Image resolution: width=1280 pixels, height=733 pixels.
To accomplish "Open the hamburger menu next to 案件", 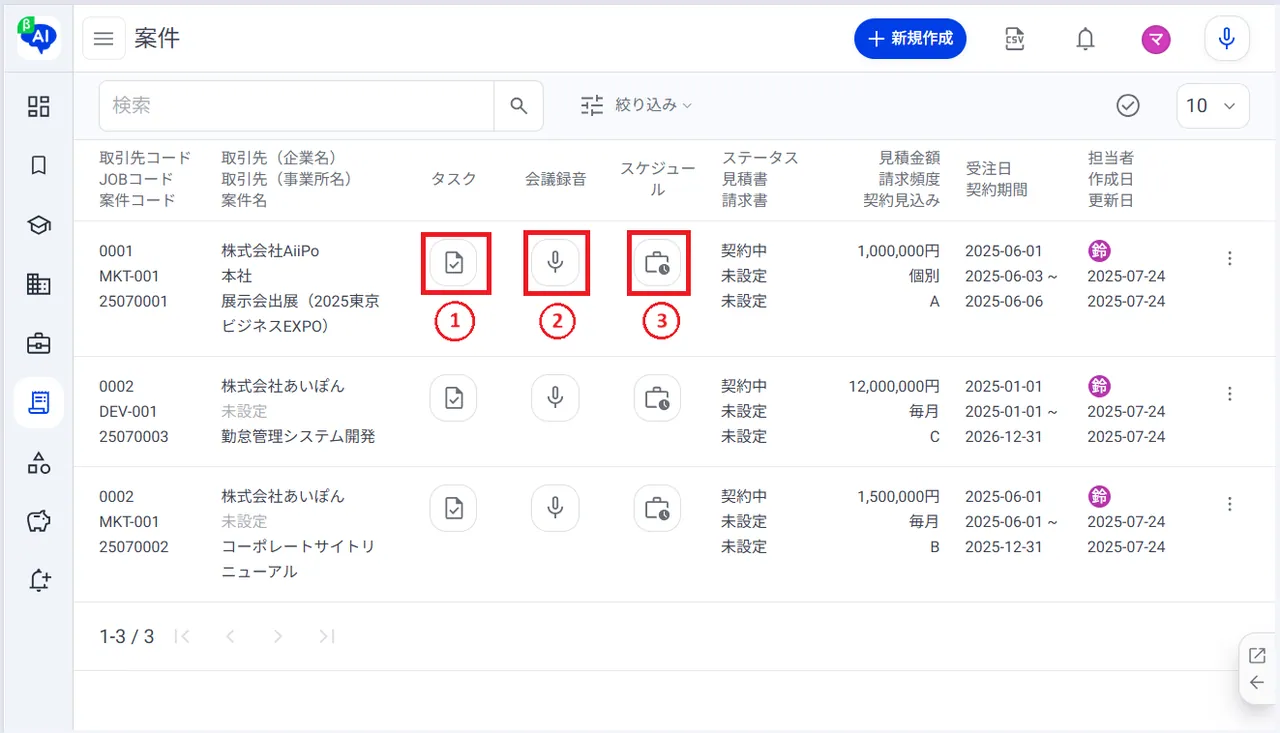I will [104, 39].
